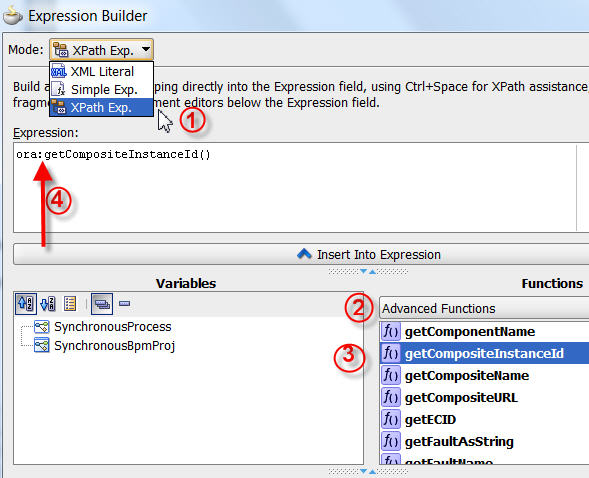Click inside the Expression text field
Viewport: 589px width, 478px height.
[x=295, y=187]
